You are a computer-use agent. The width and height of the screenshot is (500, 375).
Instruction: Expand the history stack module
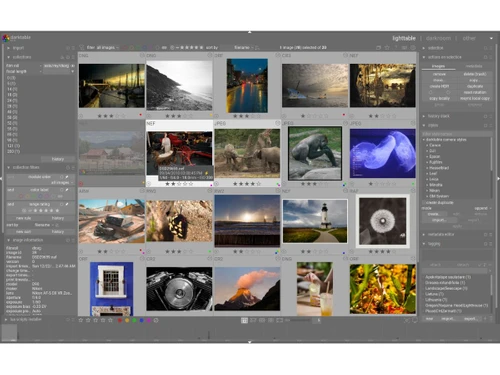(424, 116)
